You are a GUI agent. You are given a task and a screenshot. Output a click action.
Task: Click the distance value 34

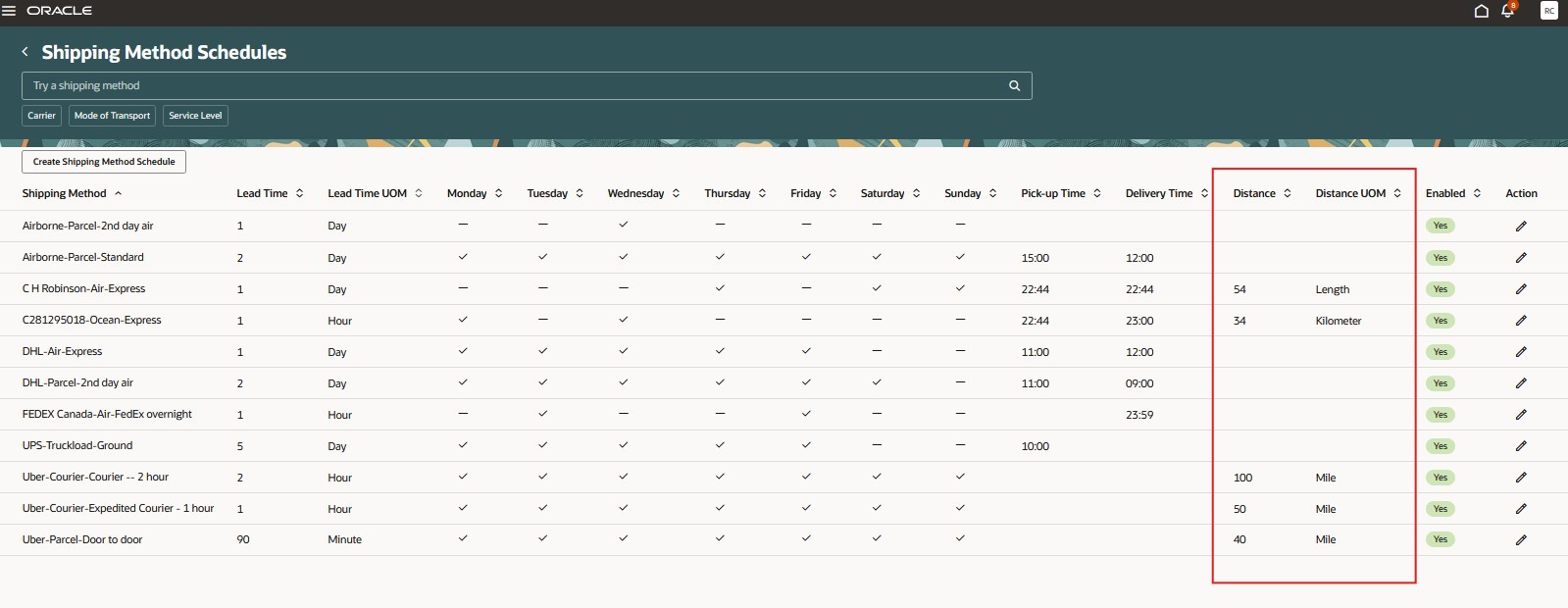(x=1239, y=321)
